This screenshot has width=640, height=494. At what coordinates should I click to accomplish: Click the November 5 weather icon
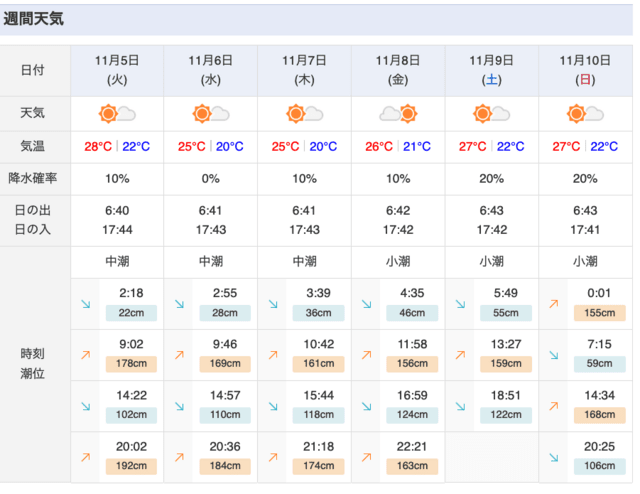coord(117,114)
